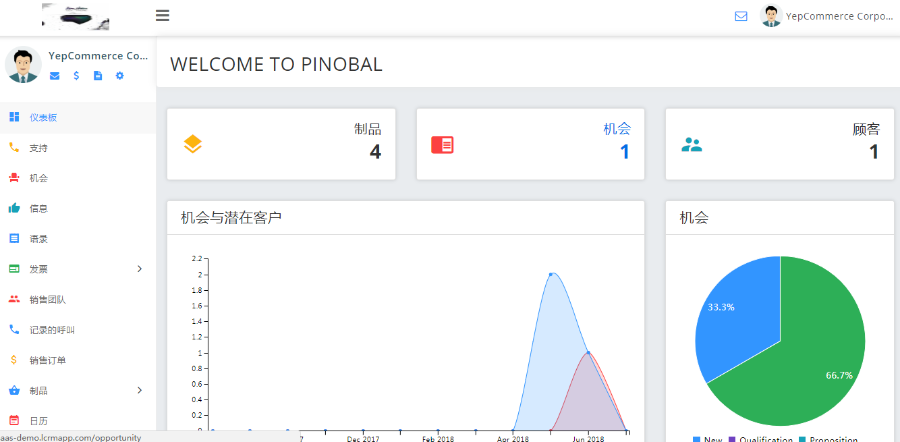
Task: Click the blue 机会 link on the card
Action: point(616,129)
